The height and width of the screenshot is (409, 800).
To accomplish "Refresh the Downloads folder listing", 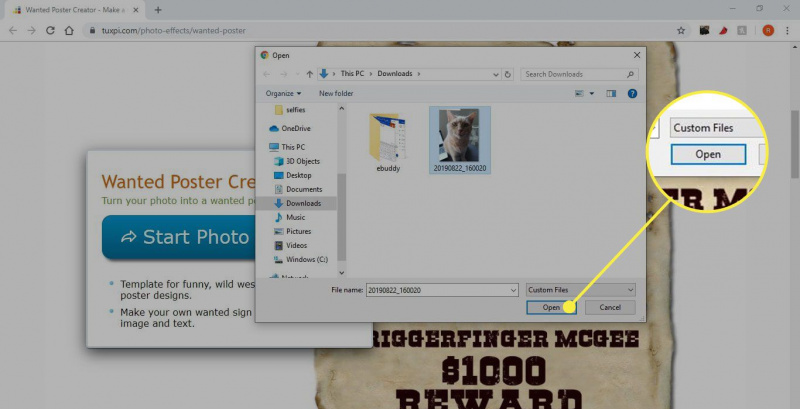I will [508, 74].
